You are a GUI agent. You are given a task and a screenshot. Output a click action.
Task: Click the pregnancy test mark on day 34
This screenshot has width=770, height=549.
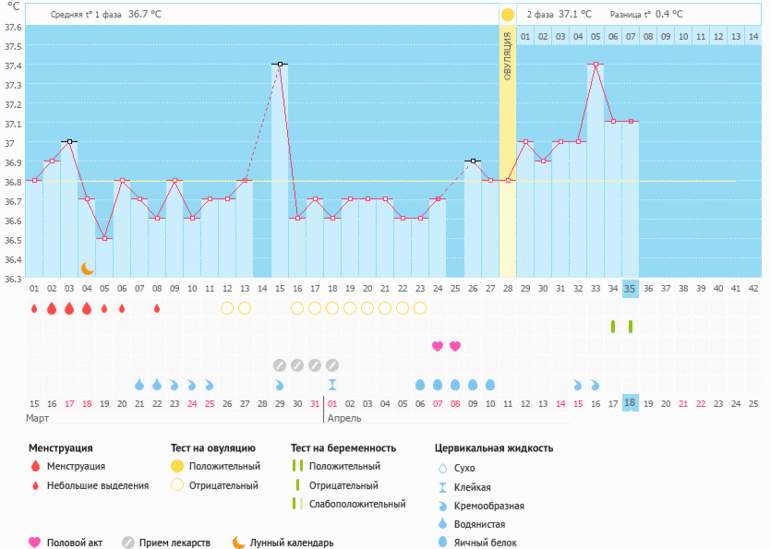click(613, 327)
